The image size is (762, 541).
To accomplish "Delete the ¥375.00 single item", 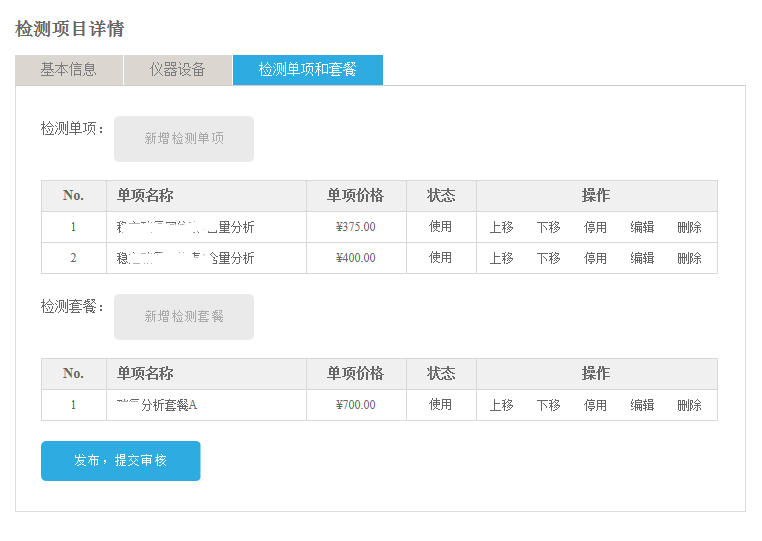I will pos(689,227).
